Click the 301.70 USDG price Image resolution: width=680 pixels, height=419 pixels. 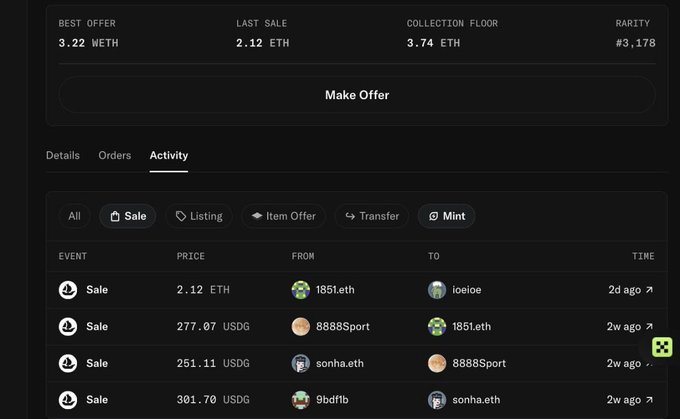tap(213, 400)
